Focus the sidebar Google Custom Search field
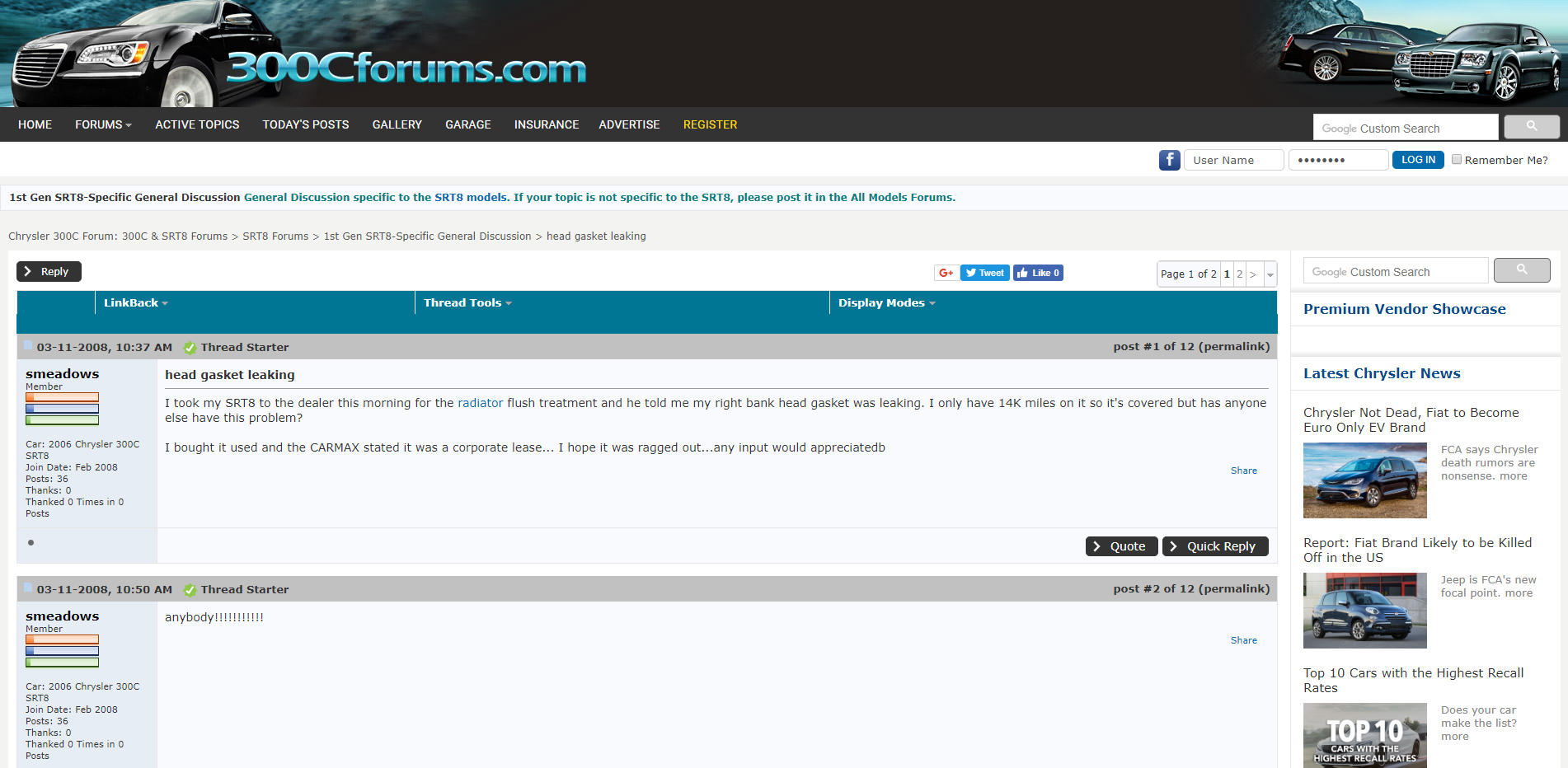 [x=1396, y=270]
